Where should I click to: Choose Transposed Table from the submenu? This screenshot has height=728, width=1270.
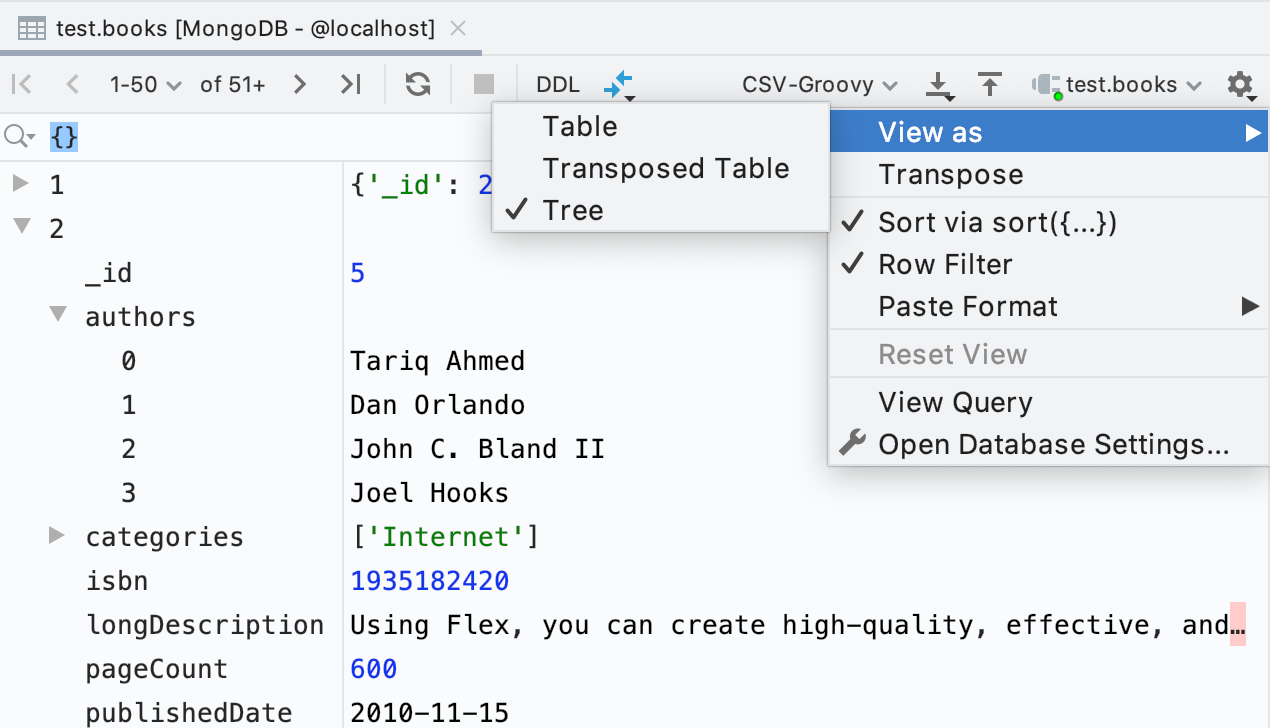[x=666, y=169]
